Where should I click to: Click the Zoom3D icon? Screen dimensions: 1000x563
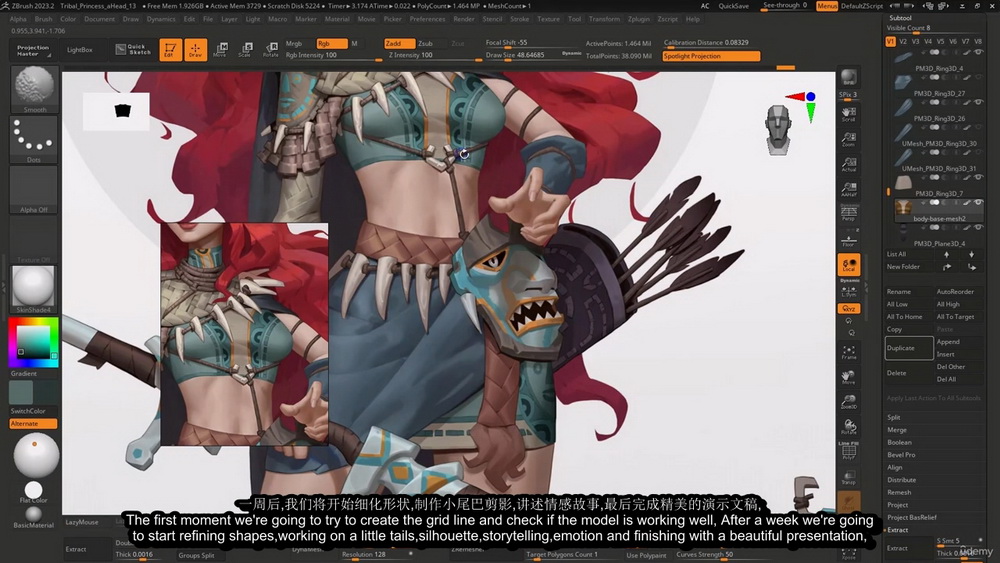849,402
